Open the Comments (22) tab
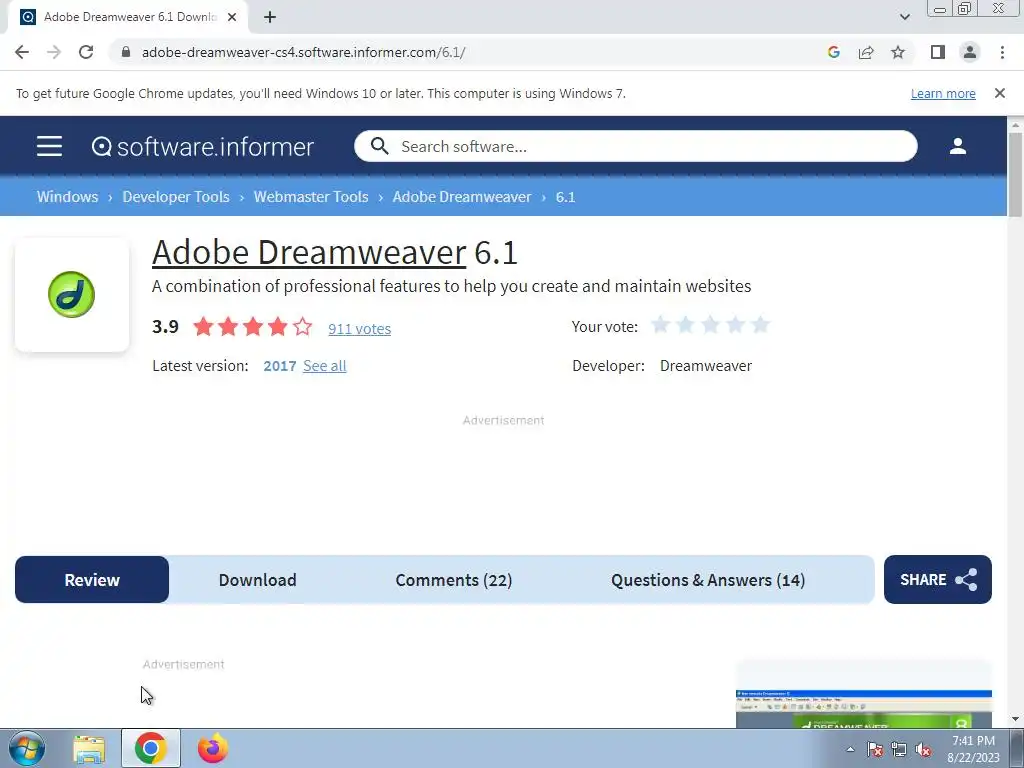The image size is (1024, 768). [x=453, y=579]
